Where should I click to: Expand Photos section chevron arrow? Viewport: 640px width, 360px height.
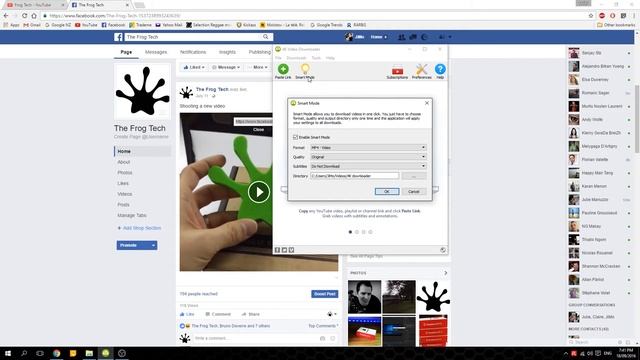(445, 273)
